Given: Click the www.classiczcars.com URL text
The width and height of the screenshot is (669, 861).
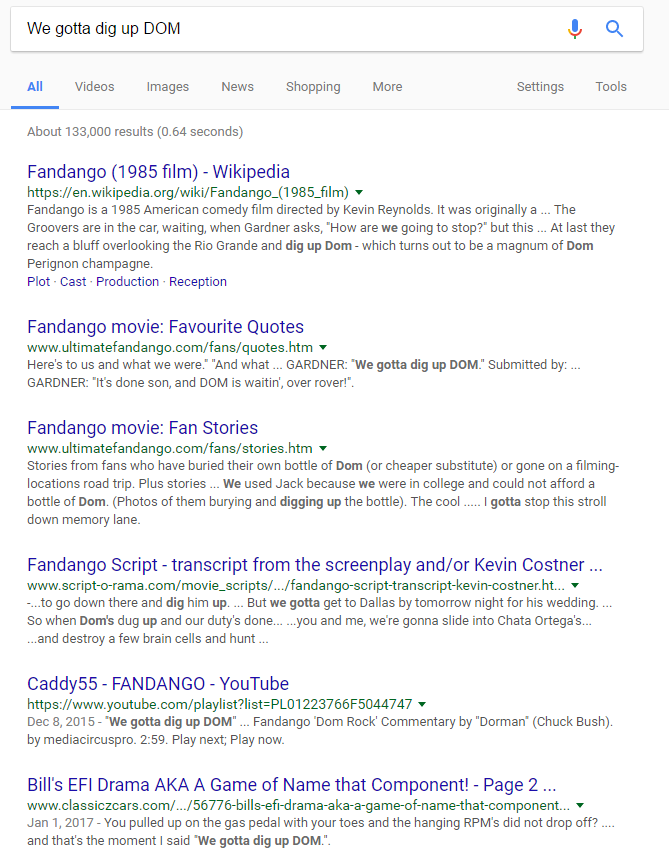Looking at the screenshot, I should (x=298, y=806).
